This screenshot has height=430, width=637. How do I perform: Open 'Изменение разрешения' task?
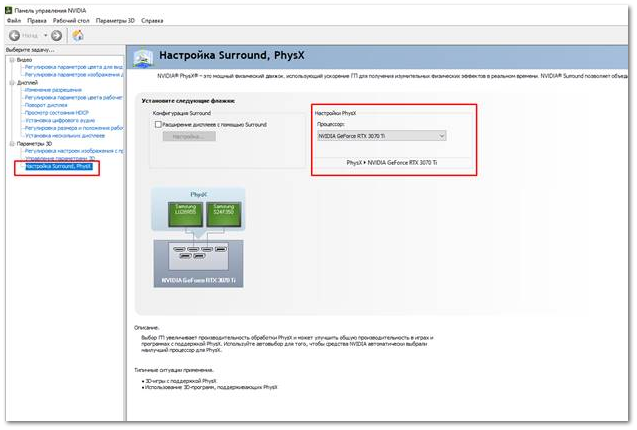point(53,90)
